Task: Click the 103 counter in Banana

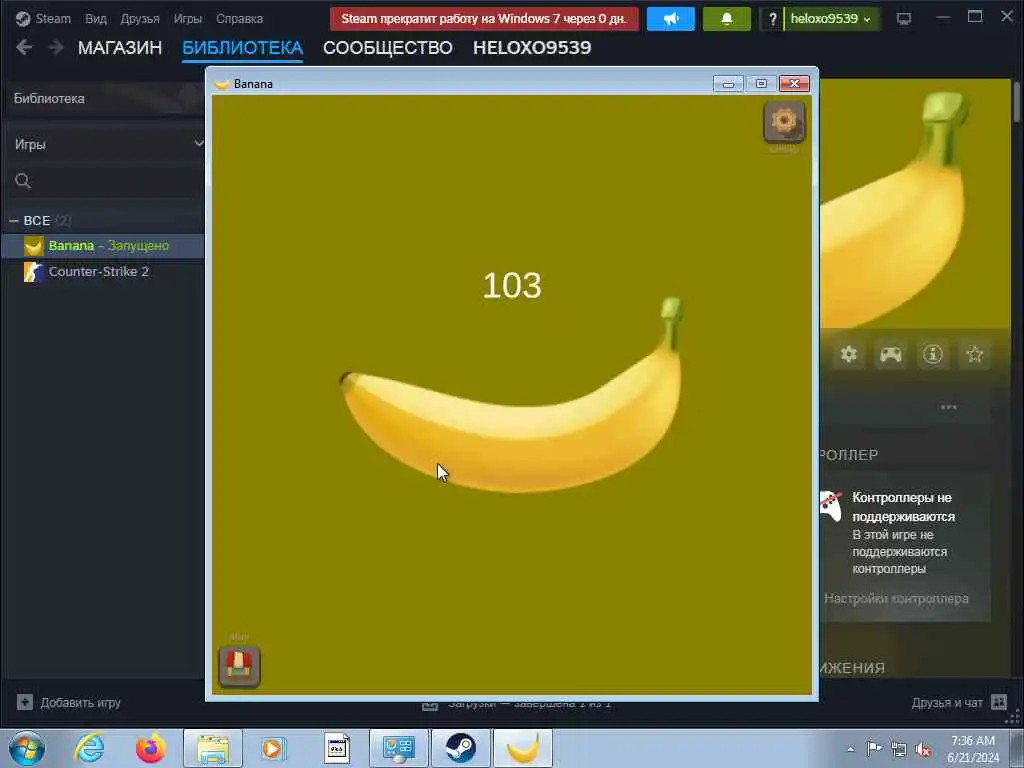Action: click(512, 285)
